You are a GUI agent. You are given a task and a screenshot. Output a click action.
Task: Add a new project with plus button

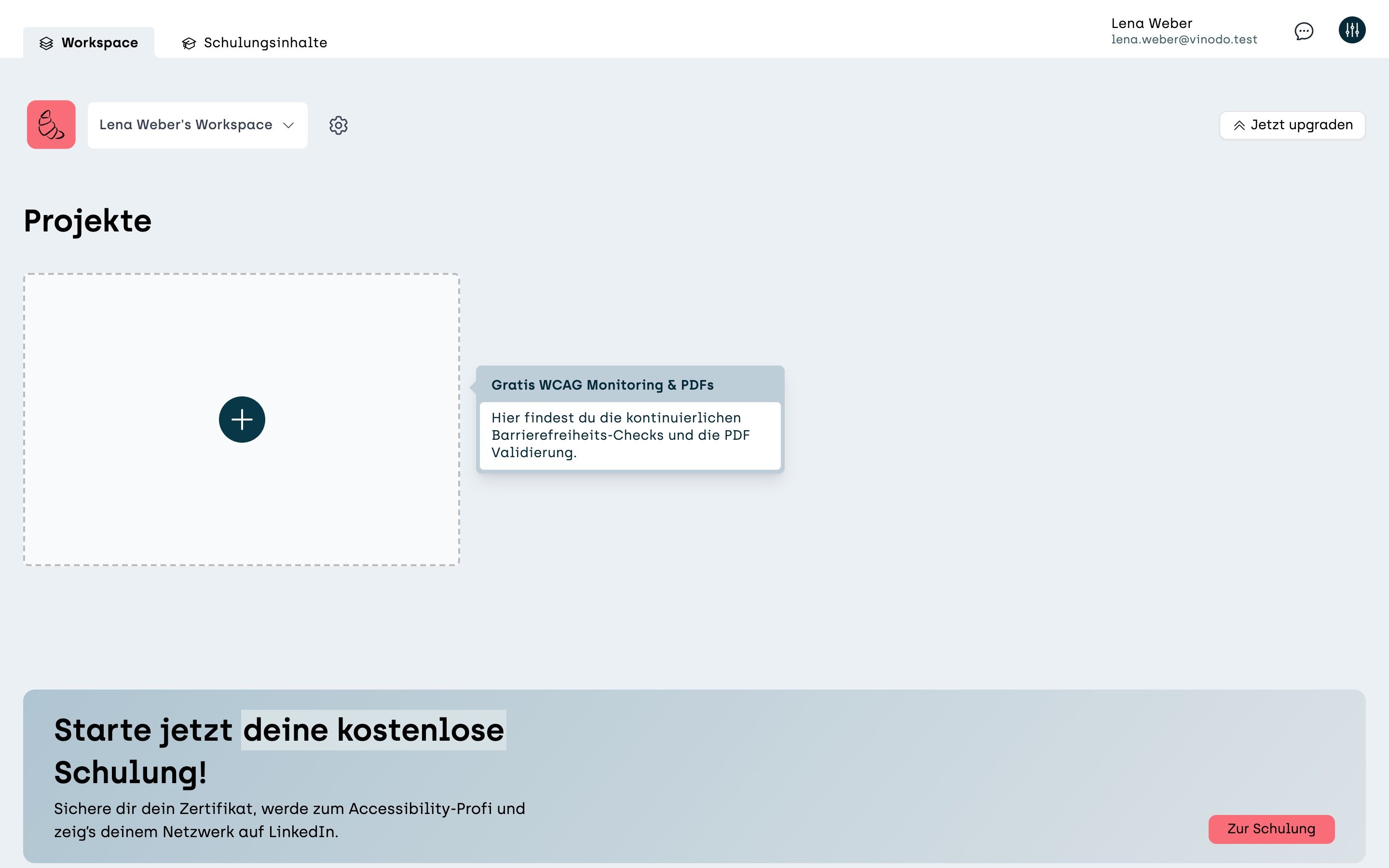(242, 419)
